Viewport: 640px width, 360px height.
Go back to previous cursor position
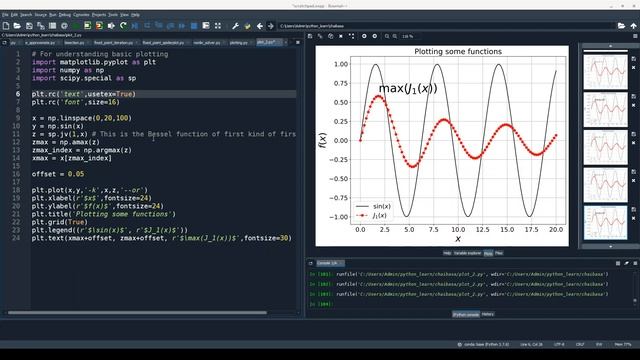click(260, 26)
